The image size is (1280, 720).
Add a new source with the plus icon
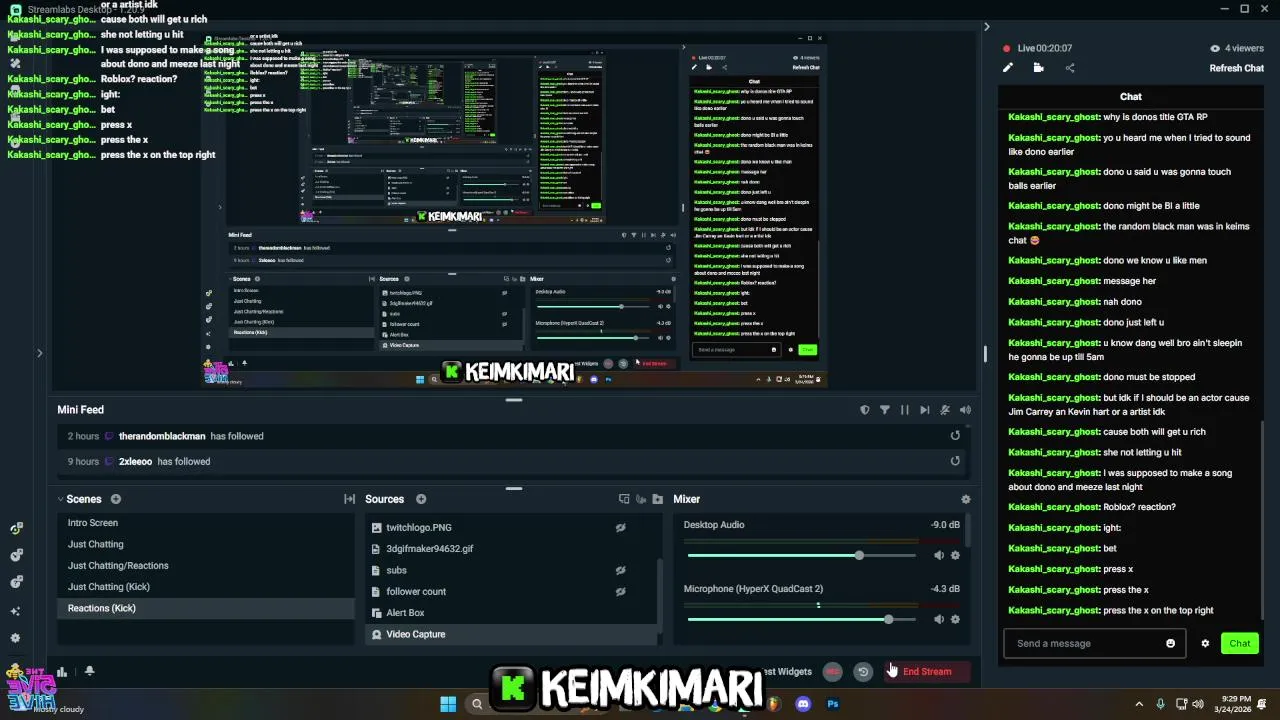421,499
